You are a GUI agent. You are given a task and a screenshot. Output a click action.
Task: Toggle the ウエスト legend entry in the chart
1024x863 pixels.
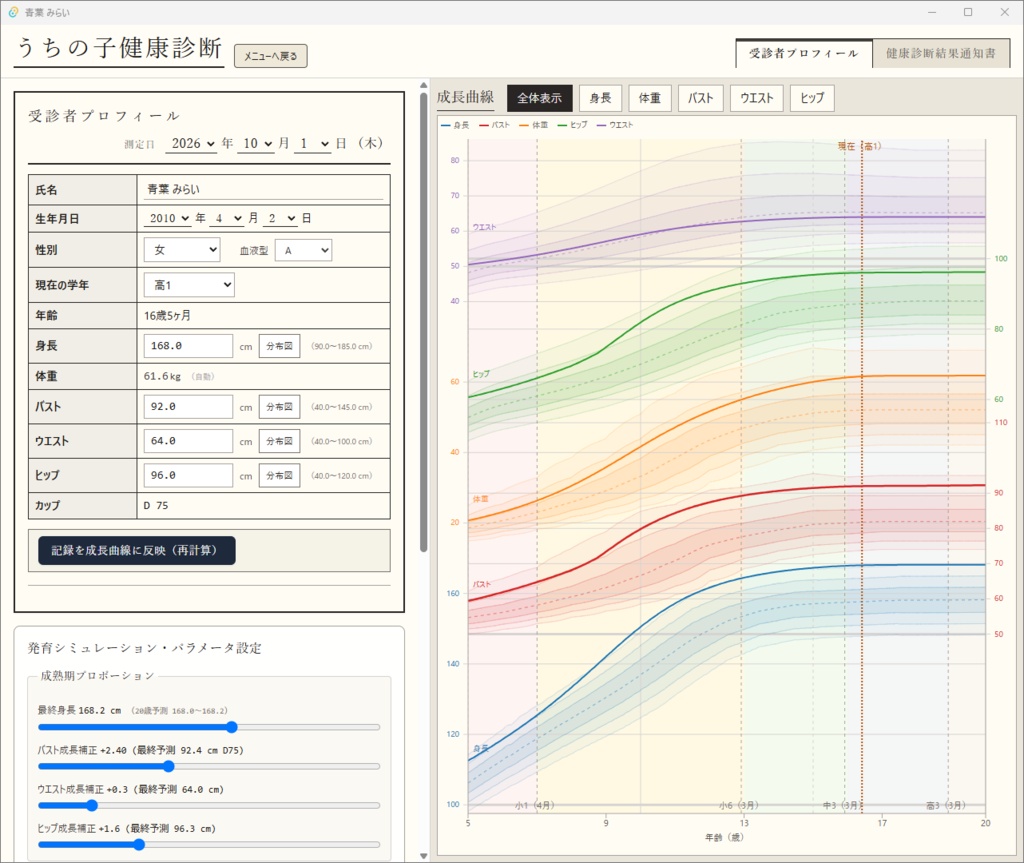pos(615,125)
